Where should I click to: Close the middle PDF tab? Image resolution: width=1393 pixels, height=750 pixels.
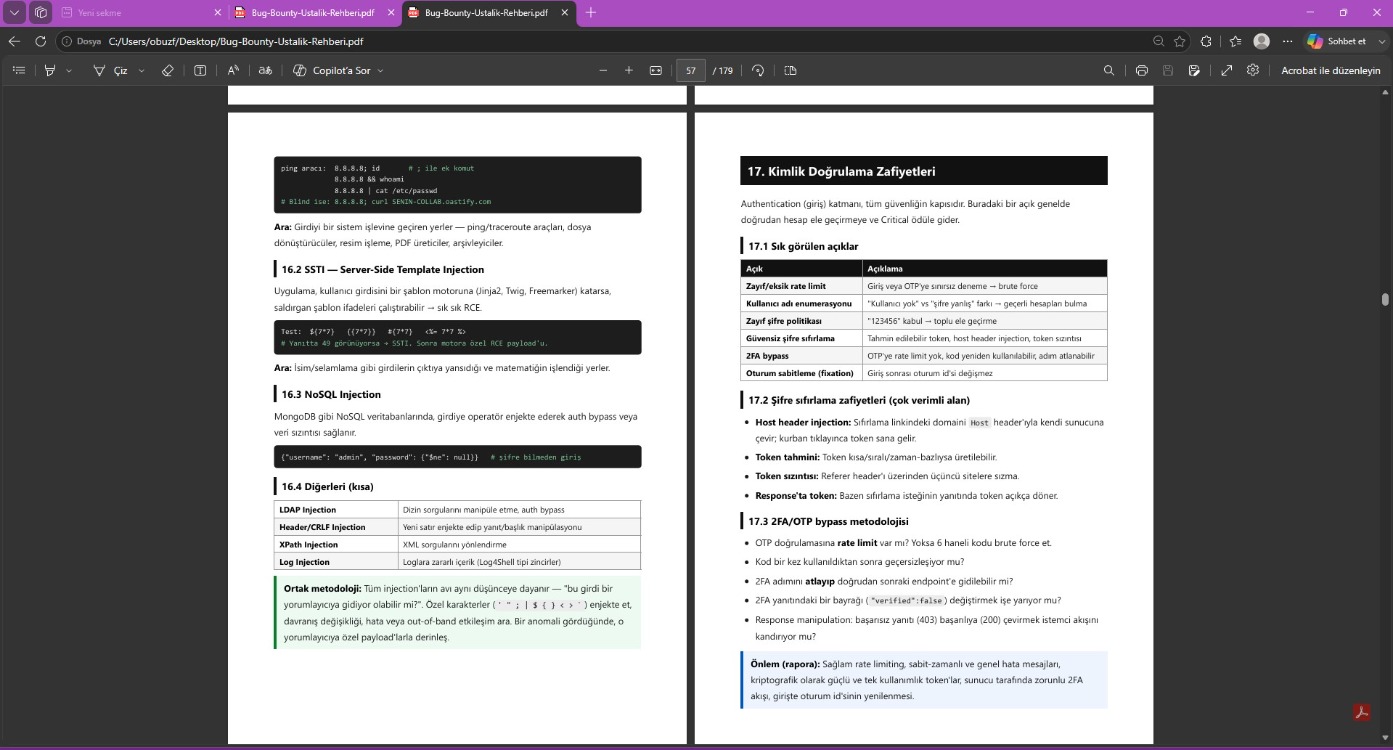point(392,13)
